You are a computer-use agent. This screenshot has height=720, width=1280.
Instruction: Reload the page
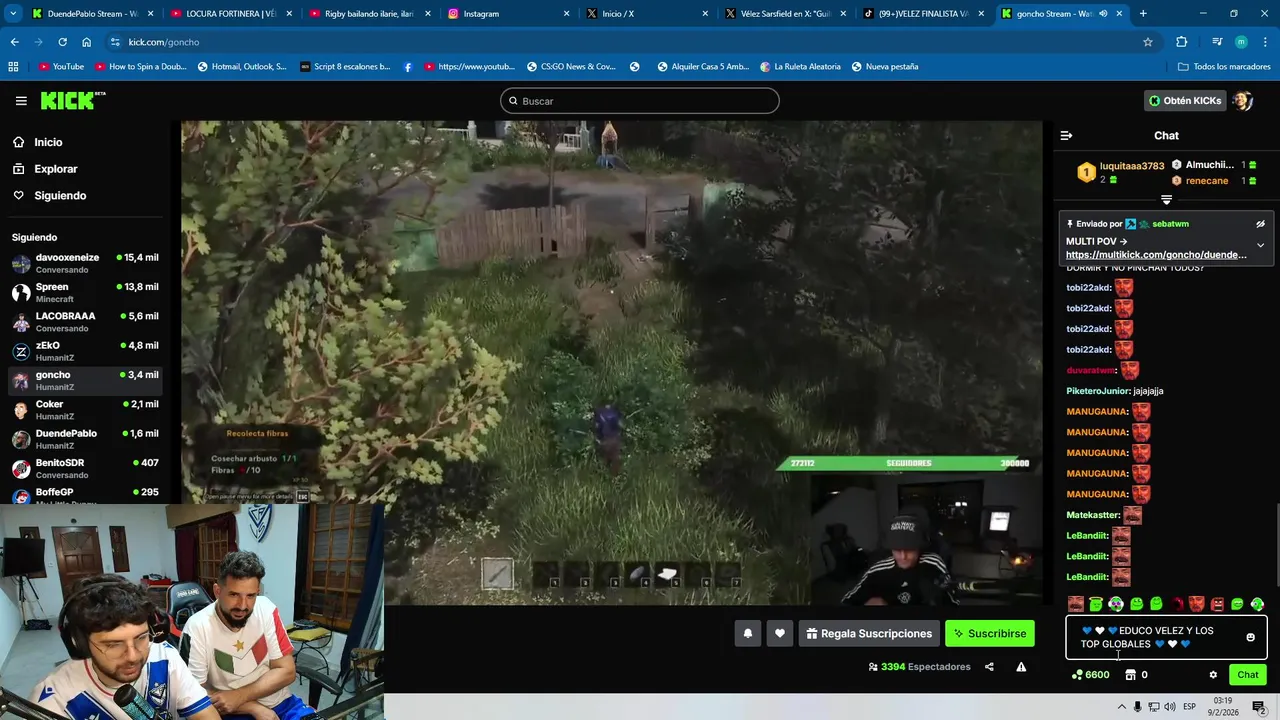pos(62,42)
